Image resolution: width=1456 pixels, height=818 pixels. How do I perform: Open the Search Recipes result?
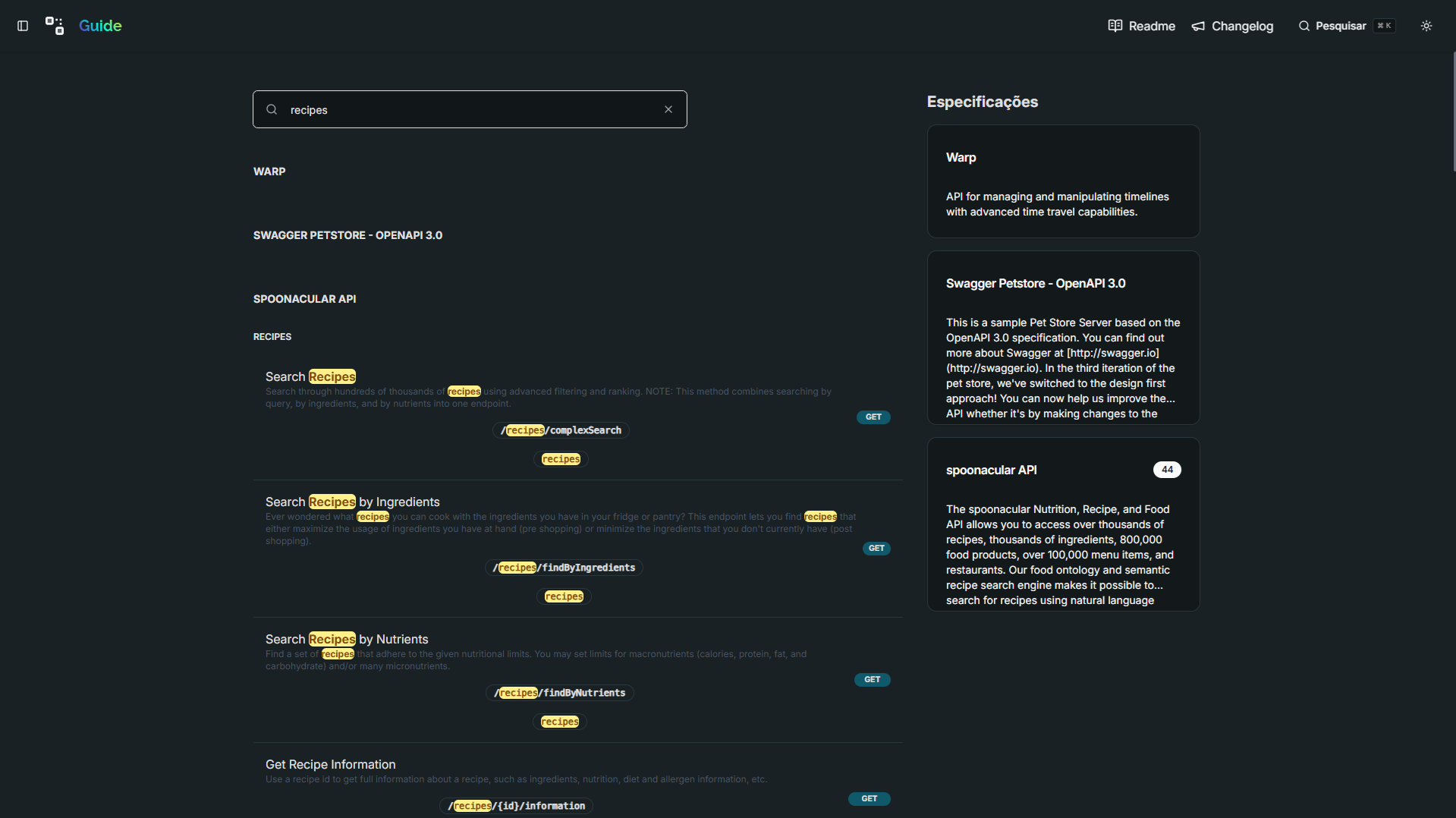[x=310, y=376]
